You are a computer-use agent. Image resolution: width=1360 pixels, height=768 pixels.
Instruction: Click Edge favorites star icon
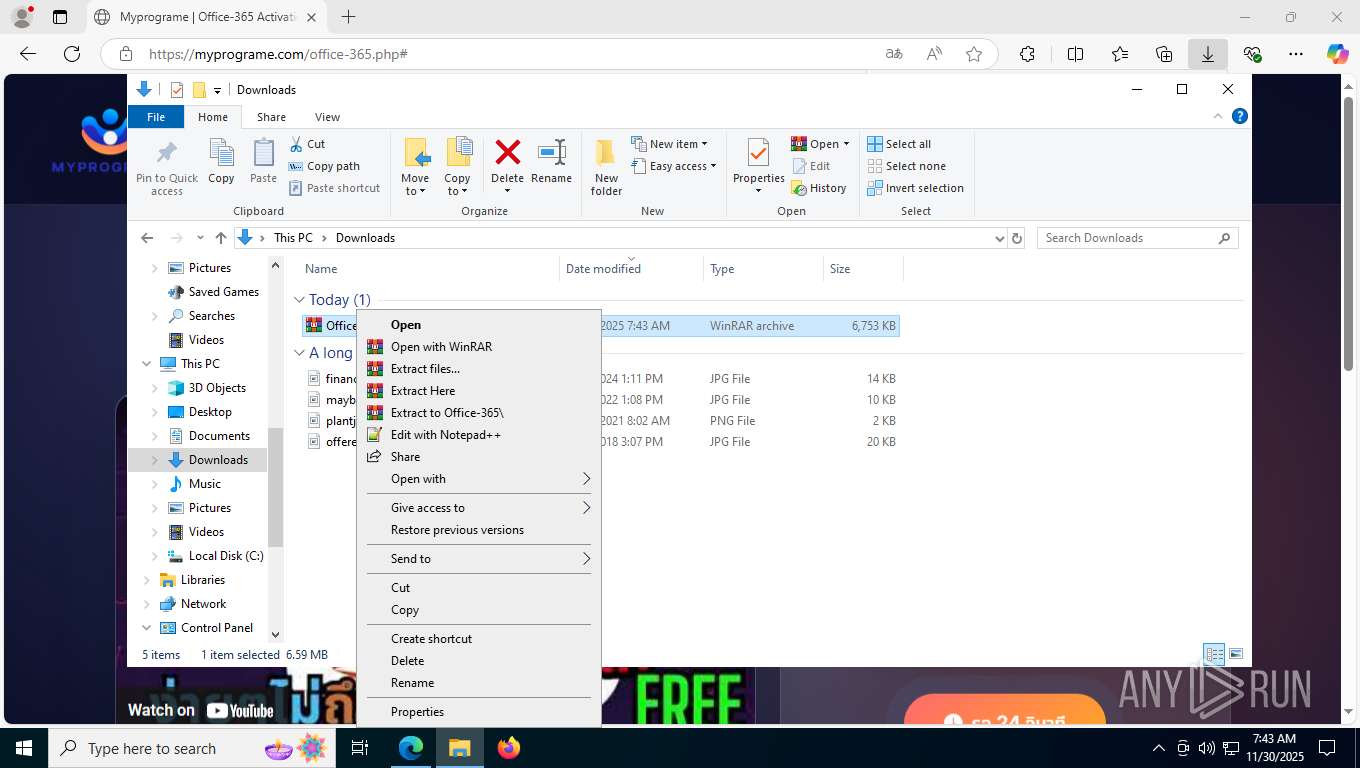pos(974,54)
